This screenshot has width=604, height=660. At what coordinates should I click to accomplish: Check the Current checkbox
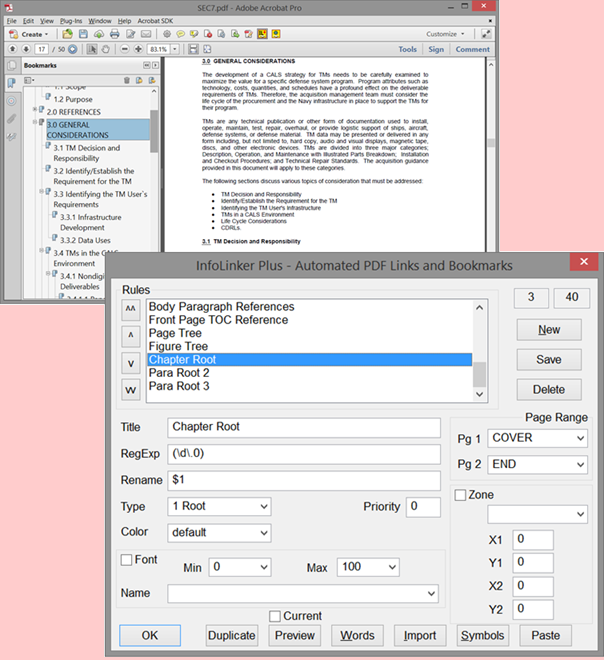click(275, 616)
